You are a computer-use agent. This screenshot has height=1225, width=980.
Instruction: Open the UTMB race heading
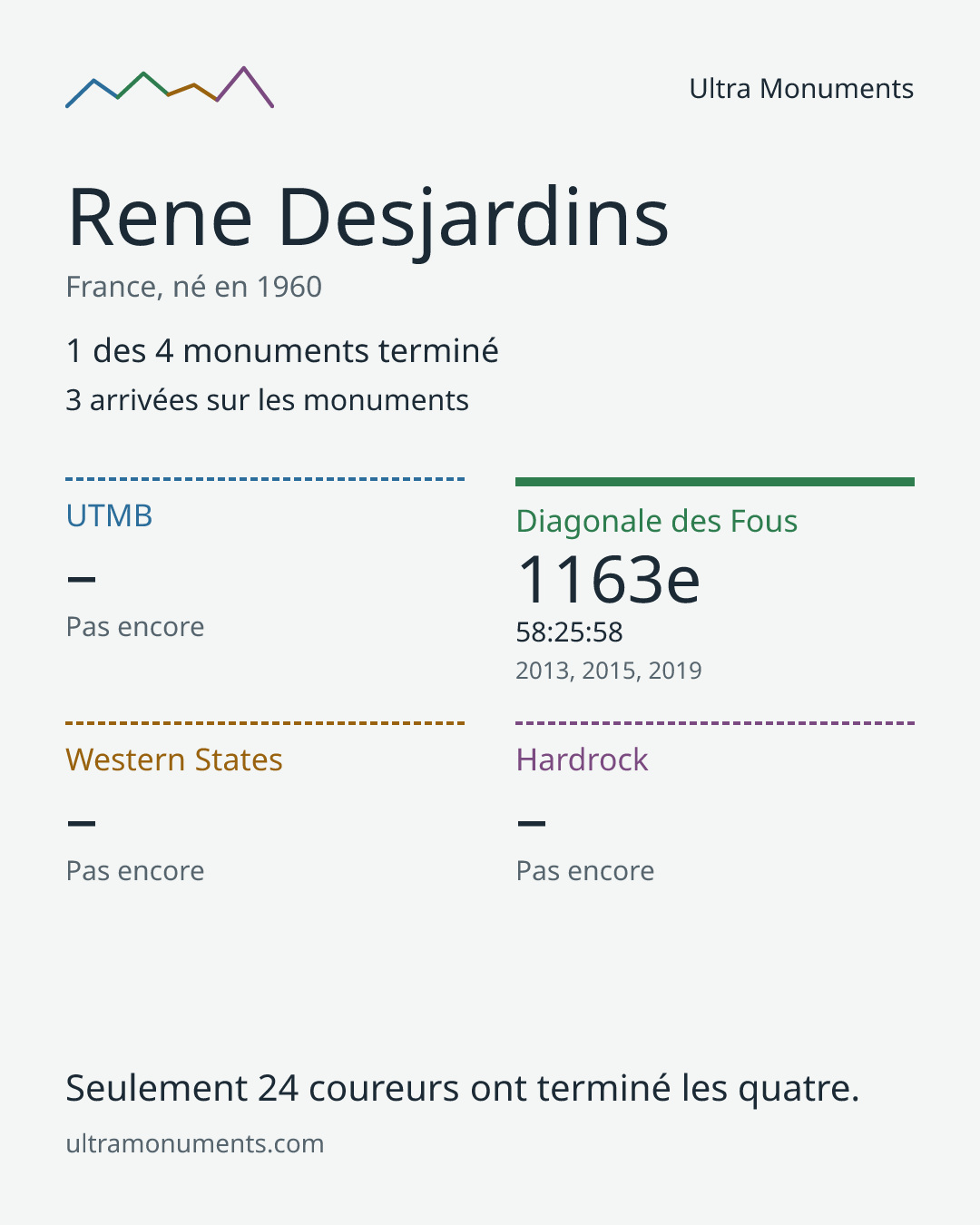pyautogui.click(x=110, y=515)
